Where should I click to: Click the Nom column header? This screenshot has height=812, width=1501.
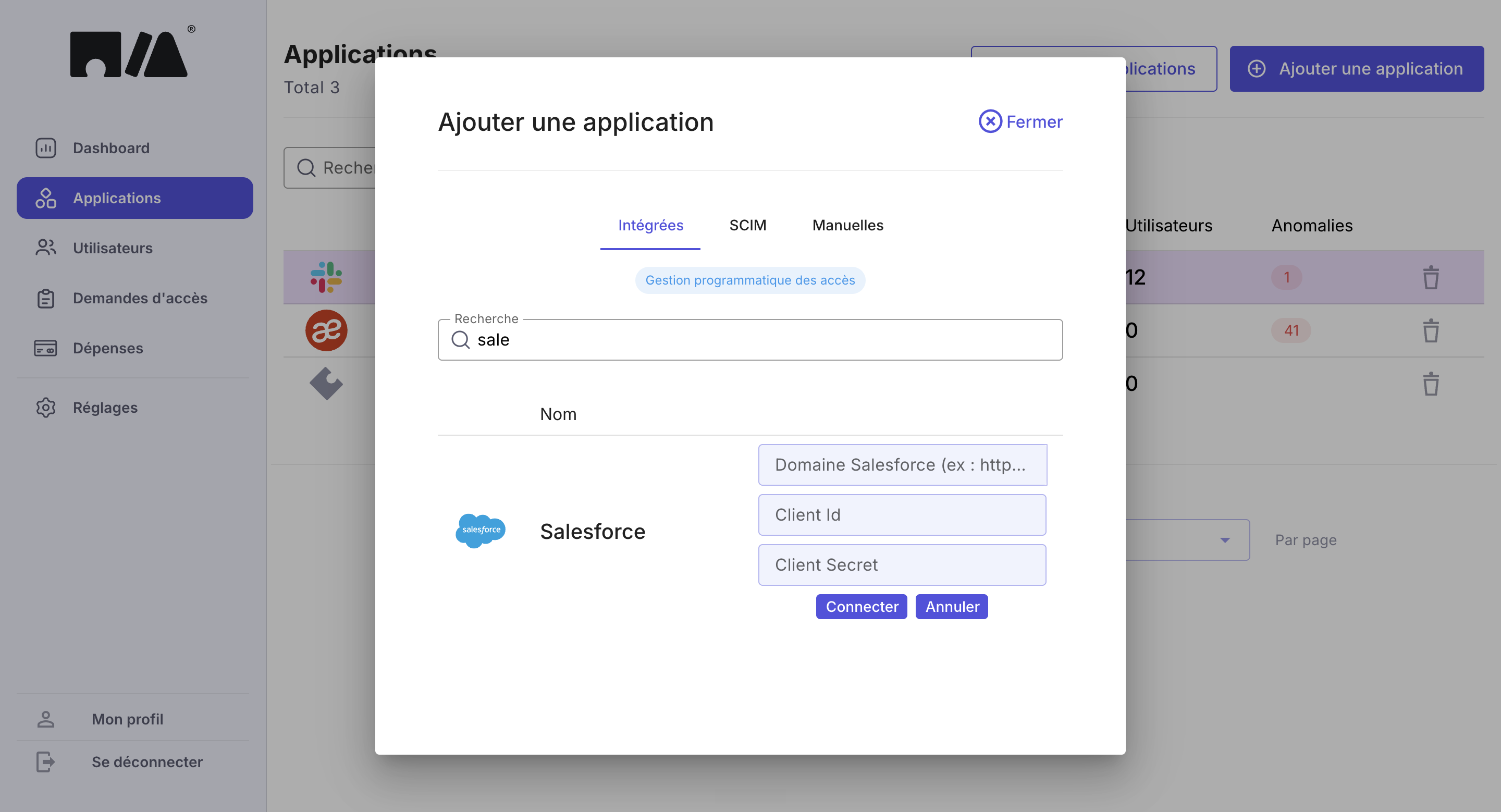558,414
